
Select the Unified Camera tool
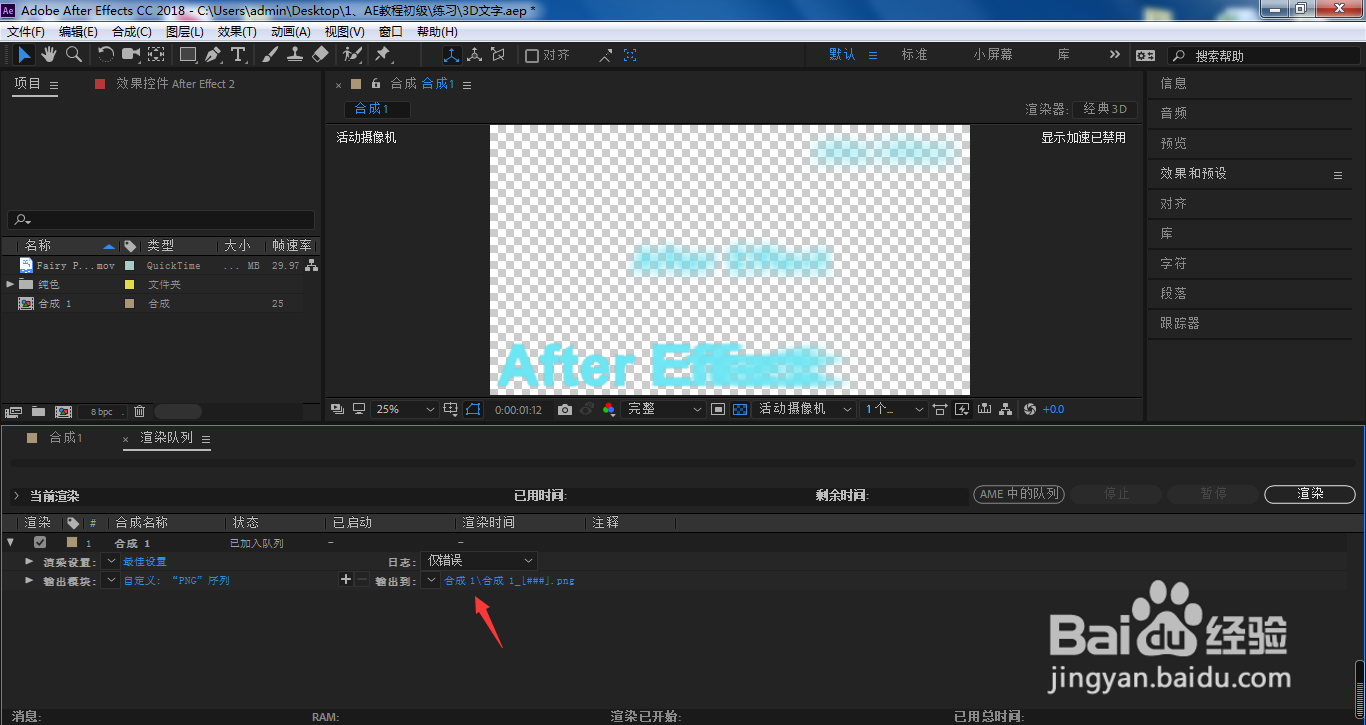point(131,54)
